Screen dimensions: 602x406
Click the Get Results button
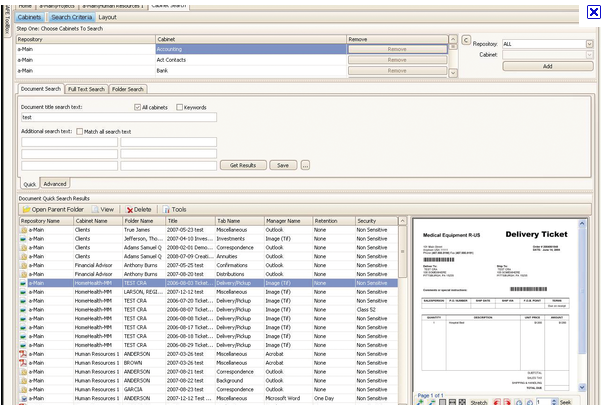pyautogui.click(x=243, y=165)
